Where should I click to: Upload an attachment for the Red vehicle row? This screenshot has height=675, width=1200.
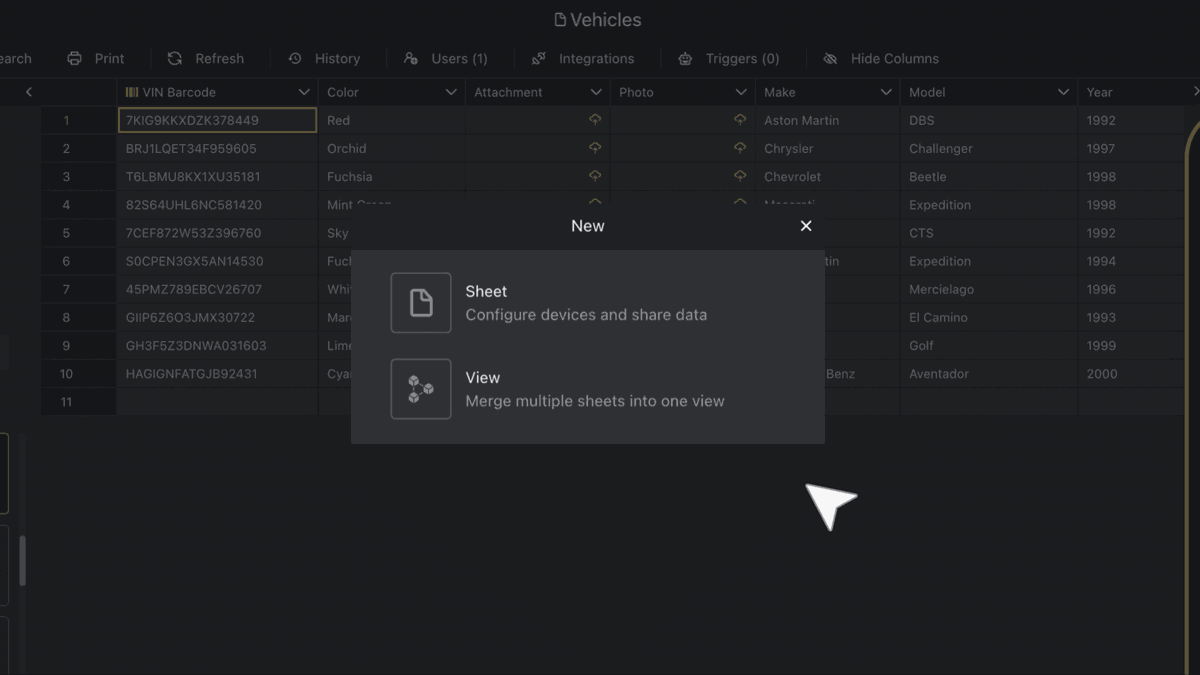[595, 119]
